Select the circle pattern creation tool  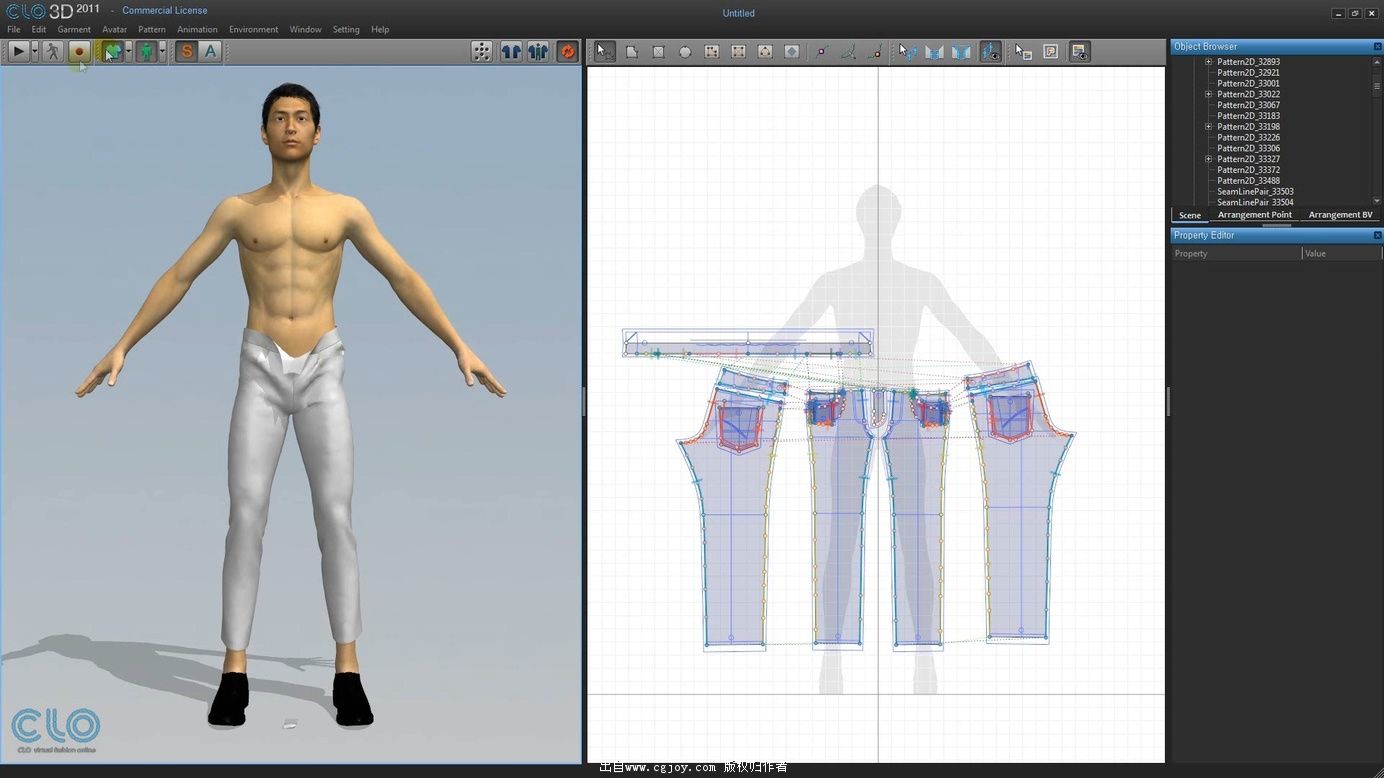click(685, 51)
